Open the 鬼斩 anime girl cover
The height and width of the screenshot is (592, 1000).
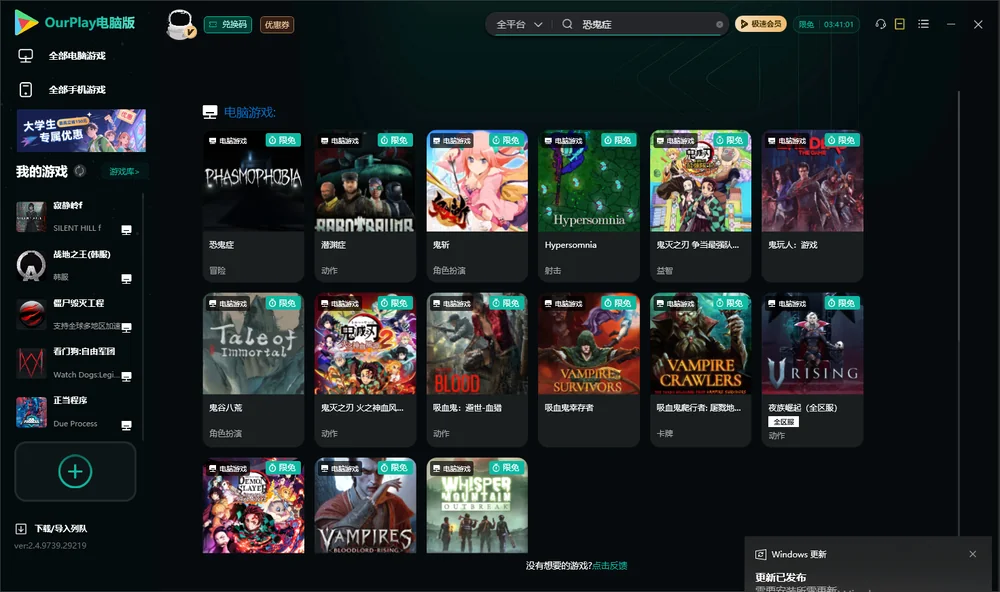tap(477, 181)
